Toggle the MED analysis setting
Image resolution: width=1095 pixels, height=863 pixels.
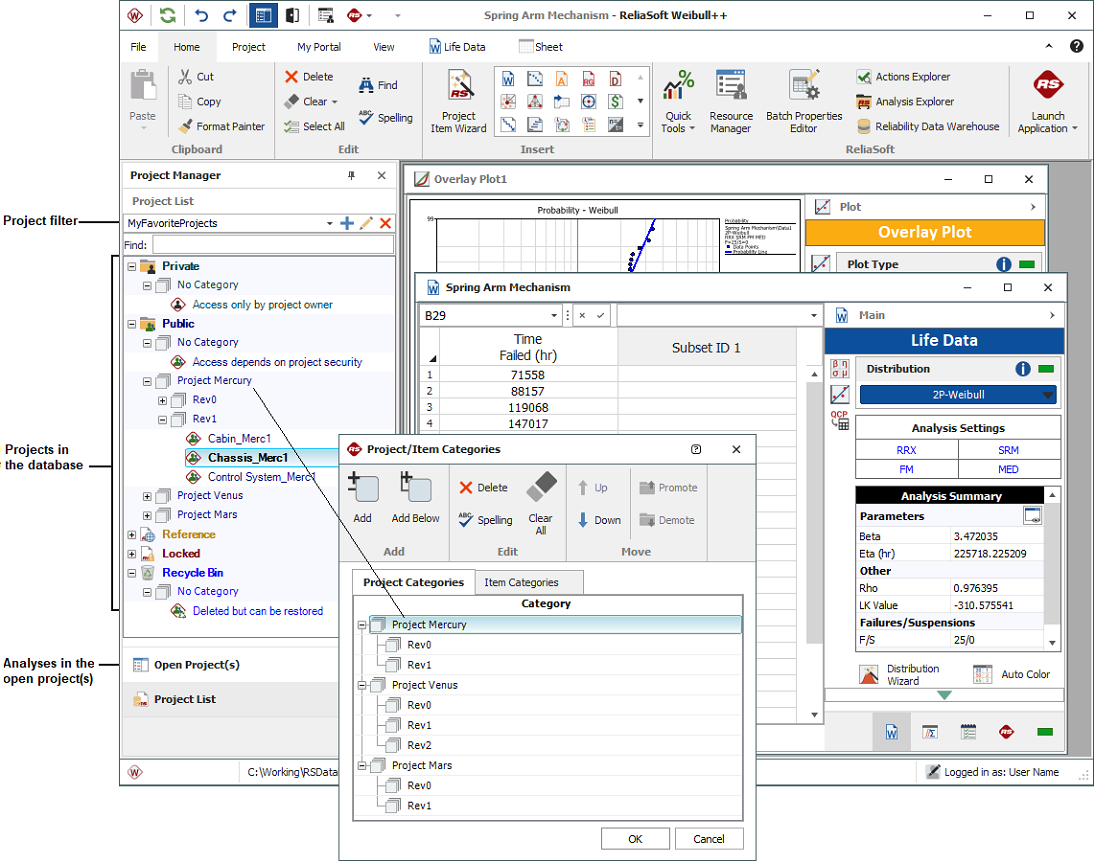coord(1008,469)
